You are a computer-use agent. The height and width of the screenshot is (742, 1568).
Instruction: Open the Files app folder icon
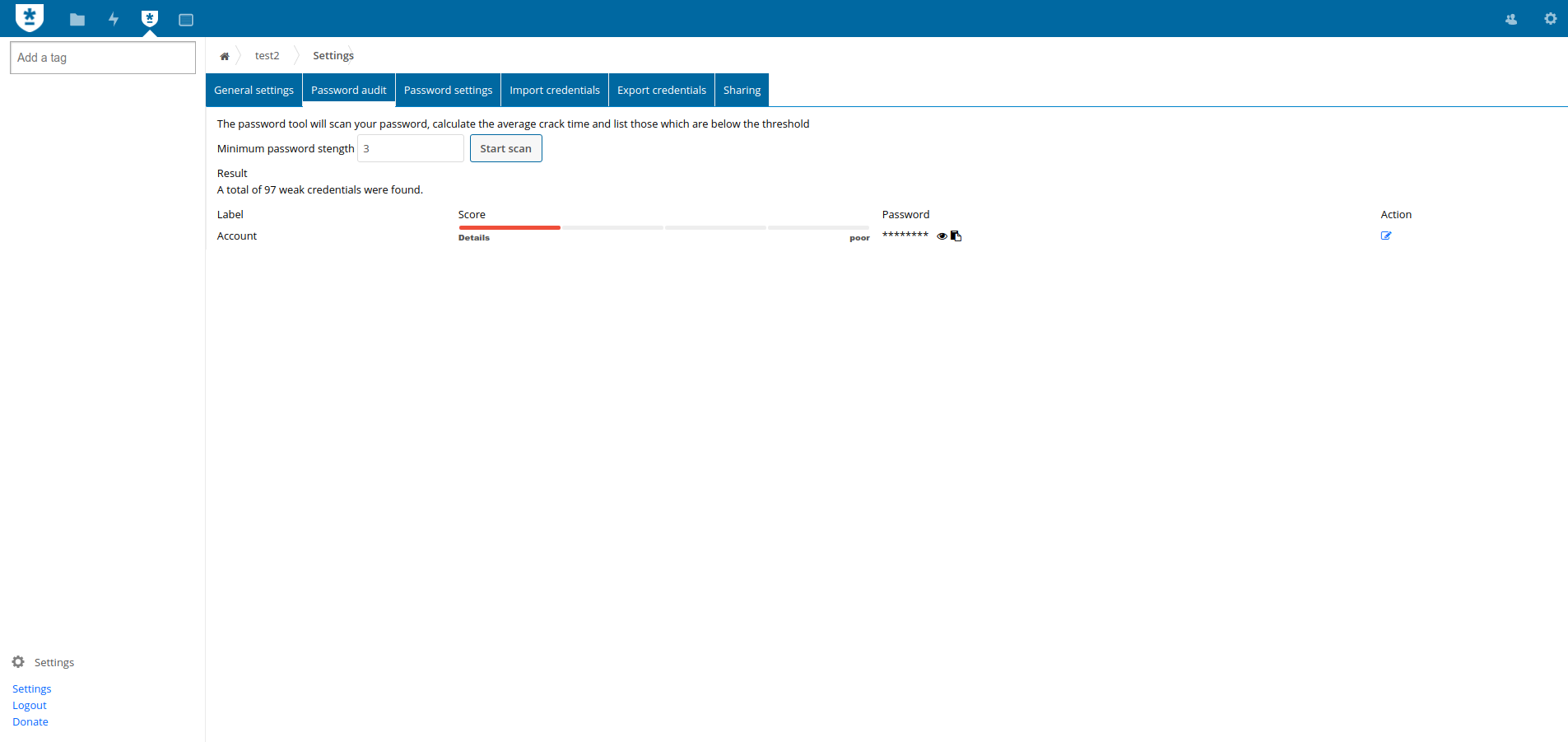click(77, 20)
